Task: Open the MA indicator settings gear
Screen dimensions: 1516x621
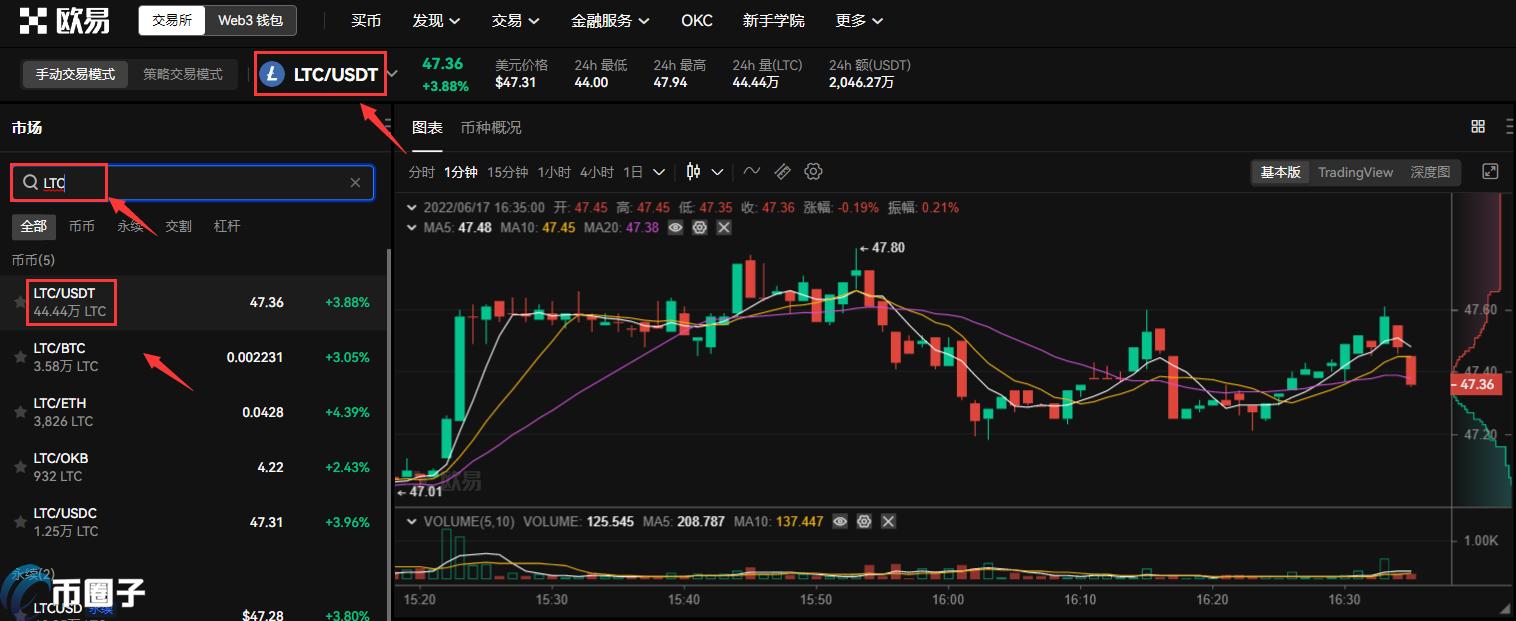Action: (x=700, y=228)
